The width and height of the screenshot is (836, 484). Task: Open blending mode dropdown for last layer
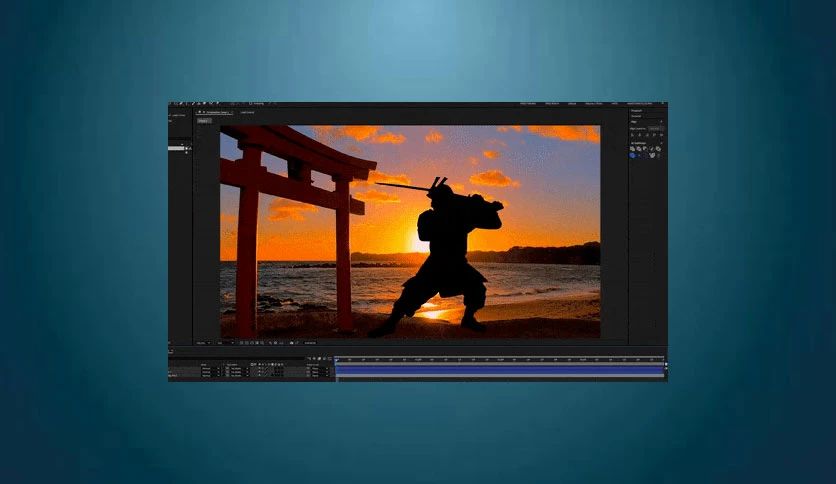click(211, 376)
